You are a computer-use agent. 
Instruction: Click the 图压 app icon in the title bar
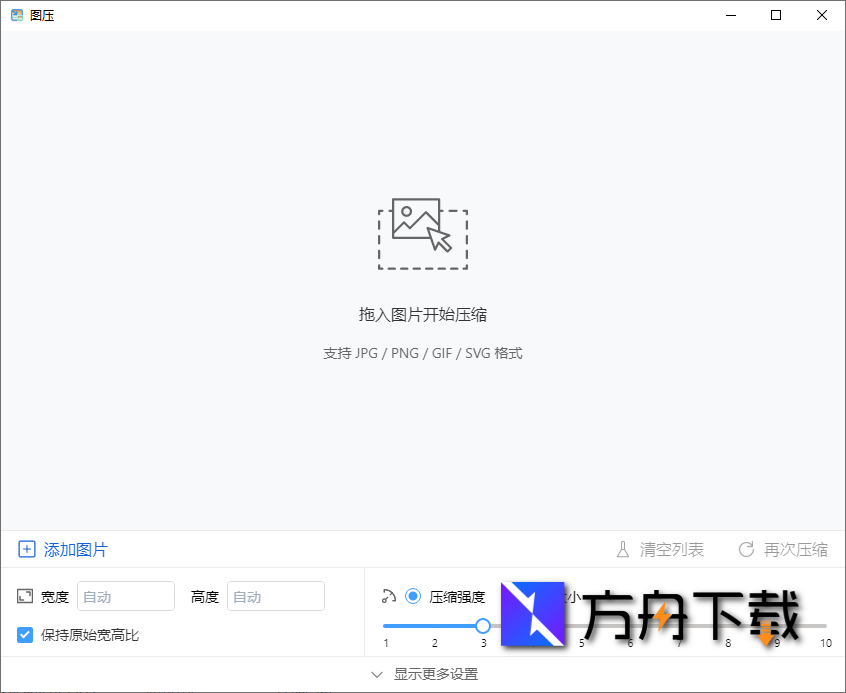[14, 15]
